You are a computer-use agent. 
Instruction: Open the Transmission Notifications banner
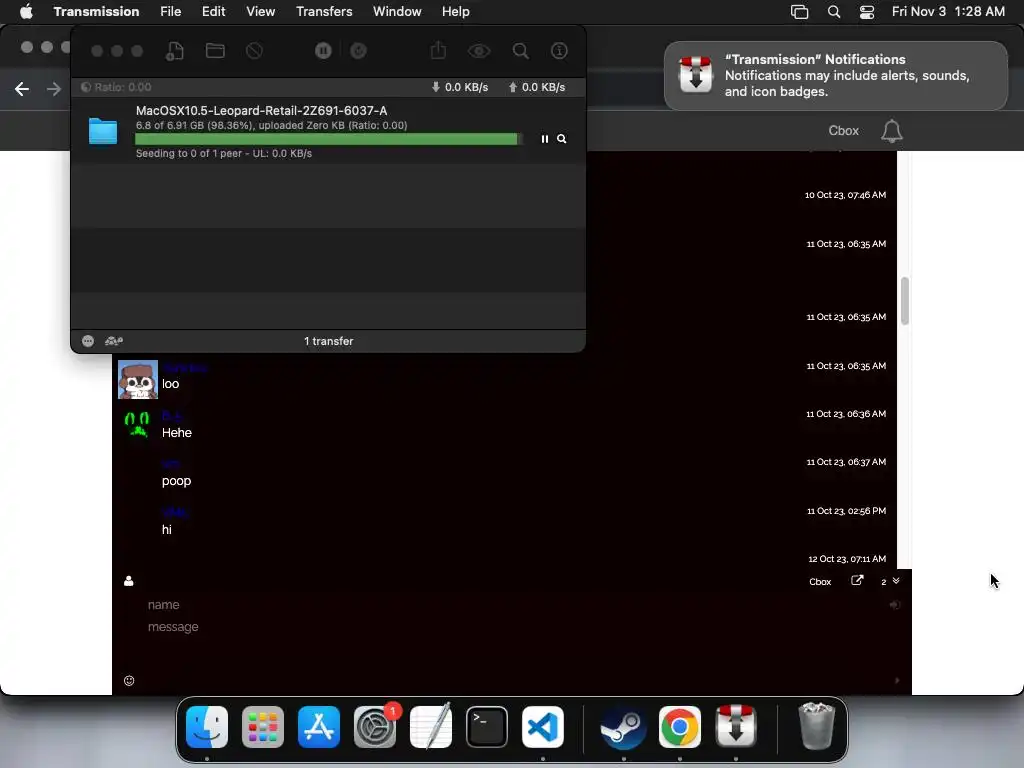[x=836, y=76]
